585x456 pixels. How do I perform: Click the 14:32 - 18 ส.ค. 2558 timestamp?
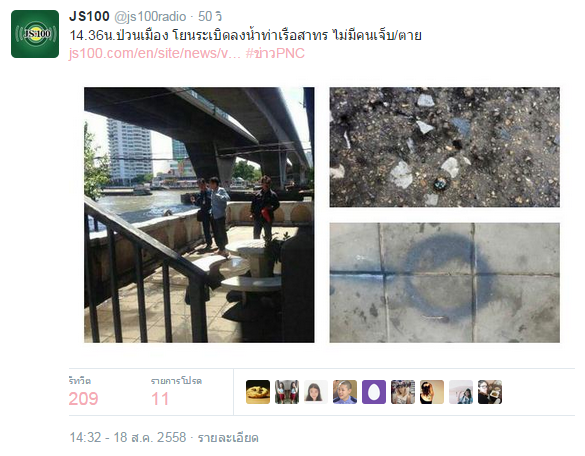(128, 437)
